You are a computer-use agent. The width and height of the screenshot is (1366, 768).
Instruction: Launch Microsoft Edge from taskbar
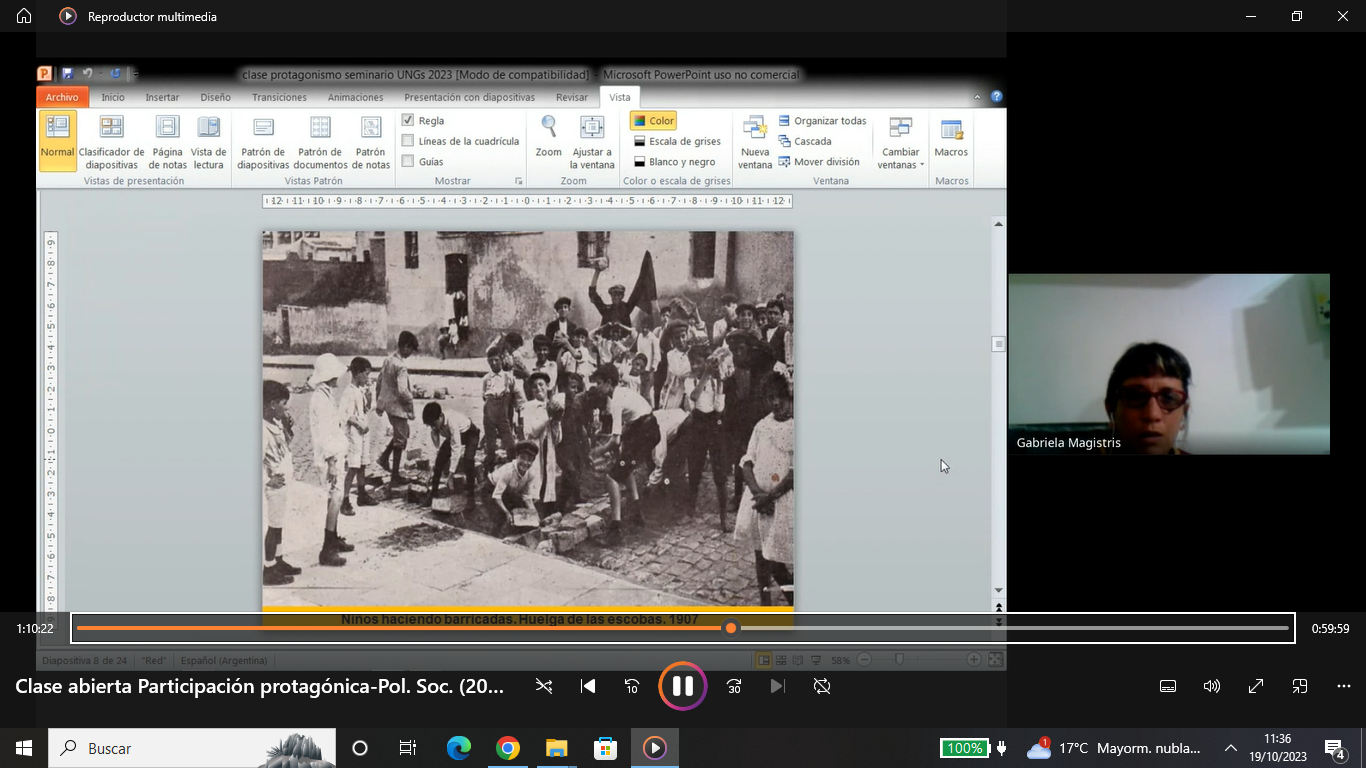(459, 748)
